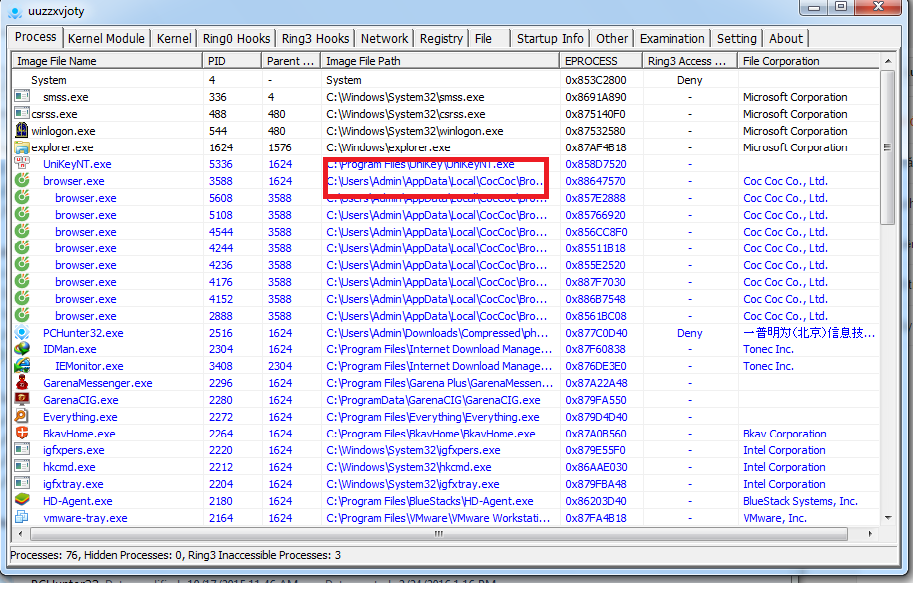Select the PCHunter32.exe process icon
This screenshot has width=913, height=589.
click(x=21, y=333)
